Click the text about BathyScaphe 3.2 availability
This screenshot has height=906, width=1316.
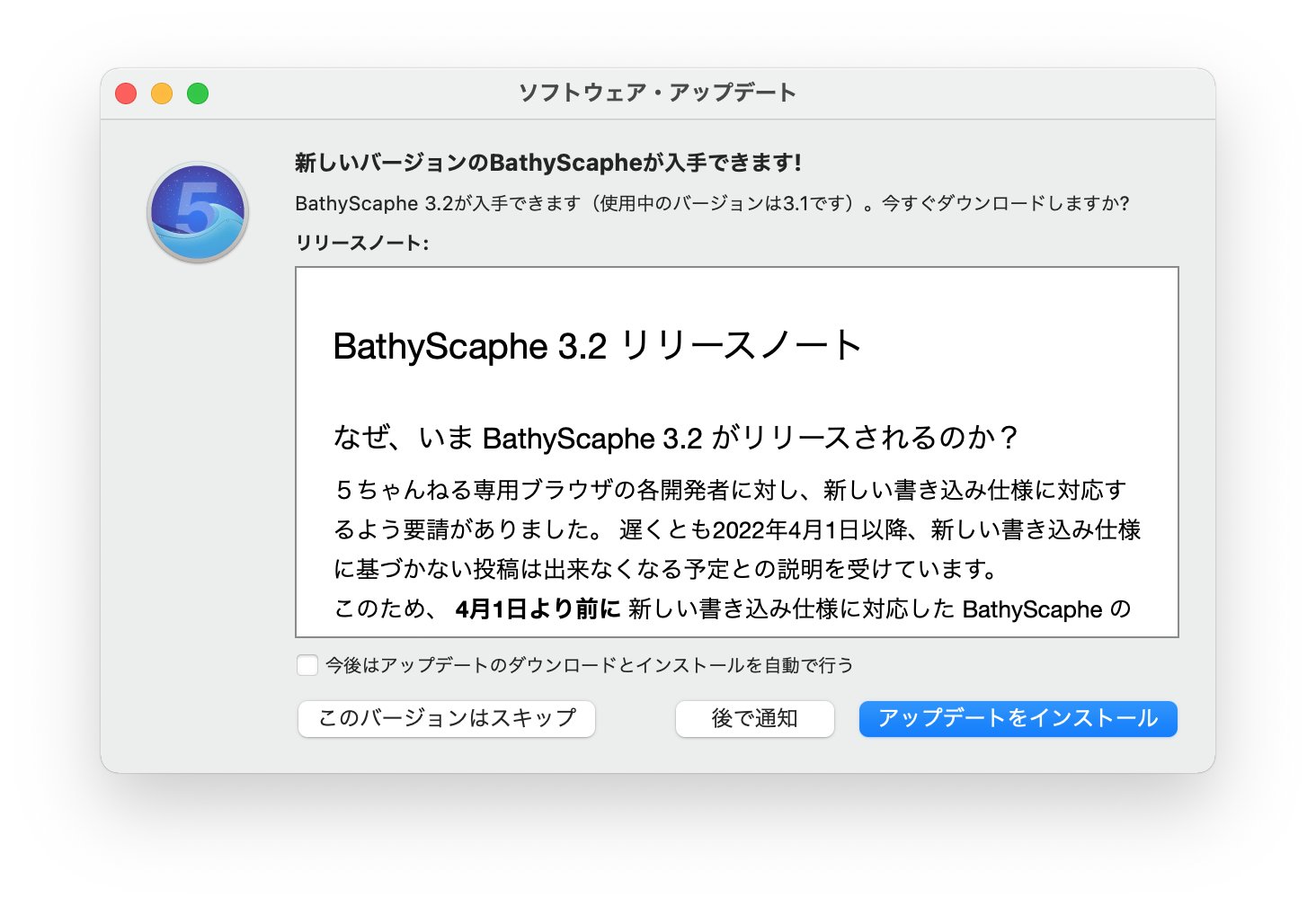click(712, 203)
